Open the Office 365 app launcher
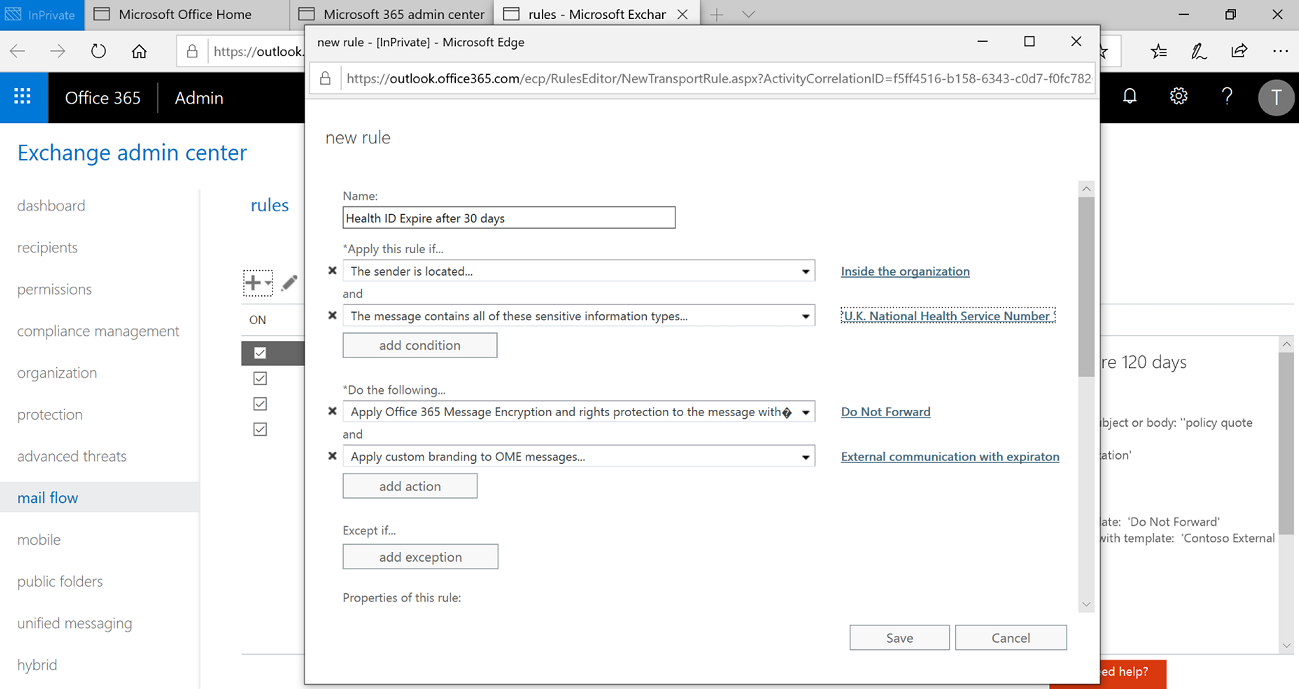The width and height of the screenshot is (1299, 689). point(22,97)
